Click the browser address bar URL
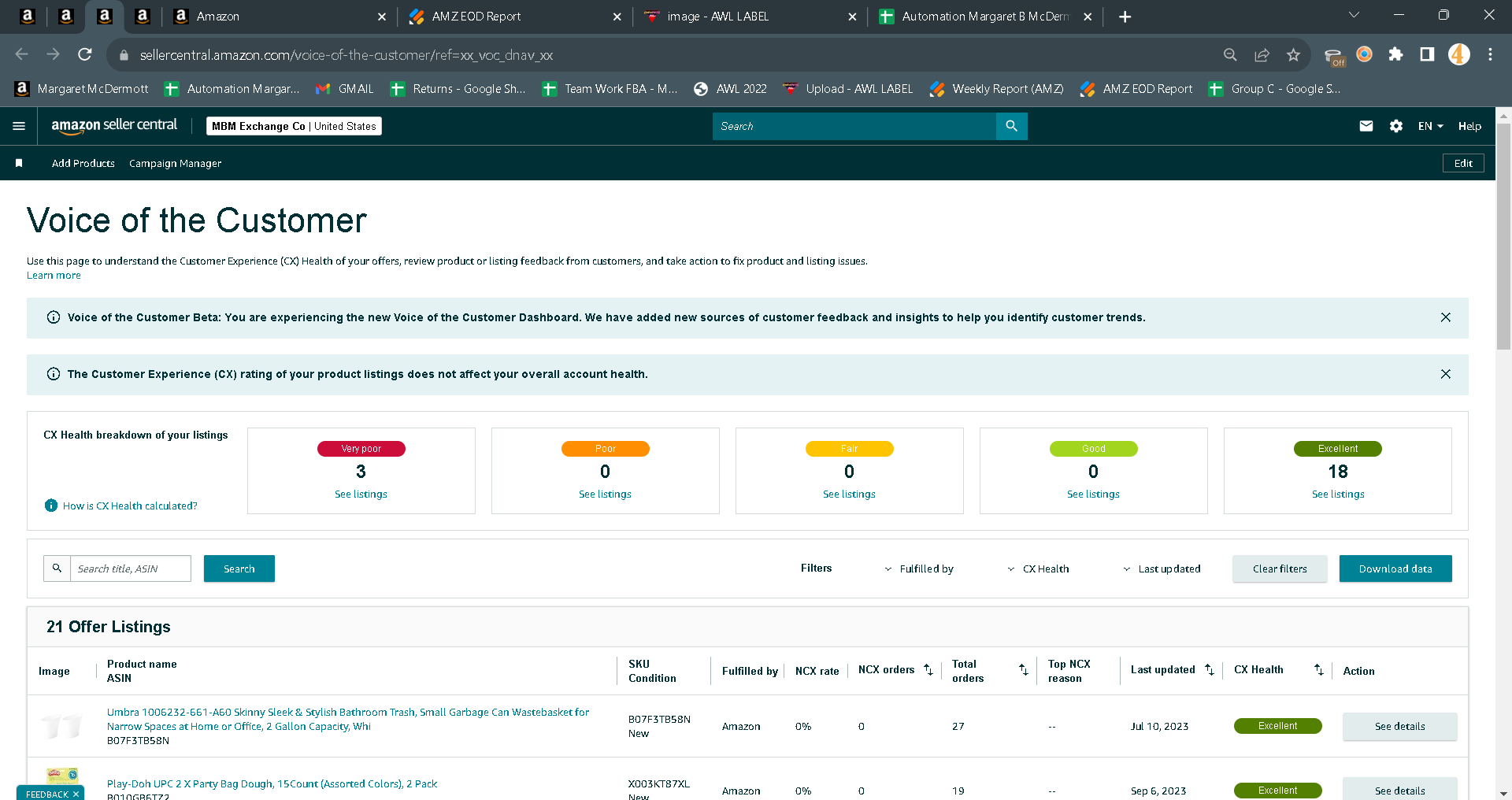This screenshot has width=1512, height=800. (346, 55)
